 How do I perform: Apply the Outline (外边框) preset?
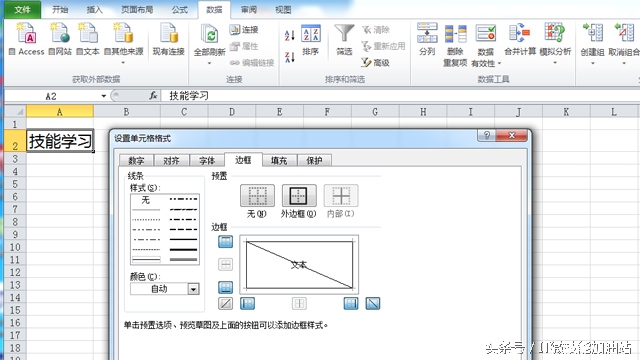[x=299, y=195]
